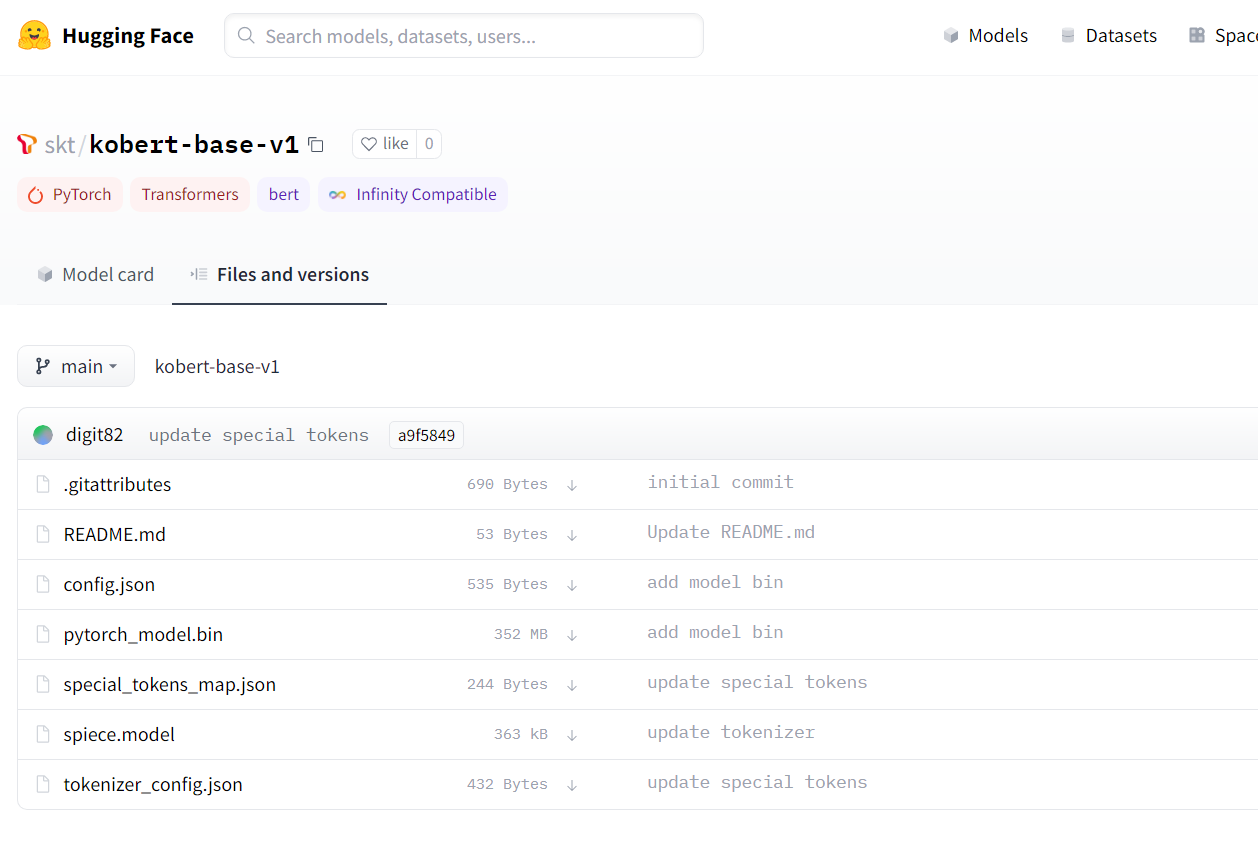The width and height of the screenshot is (1258, 853).
Task: Open the update tokenizer commit link
Action: click(x=731, y=732)
